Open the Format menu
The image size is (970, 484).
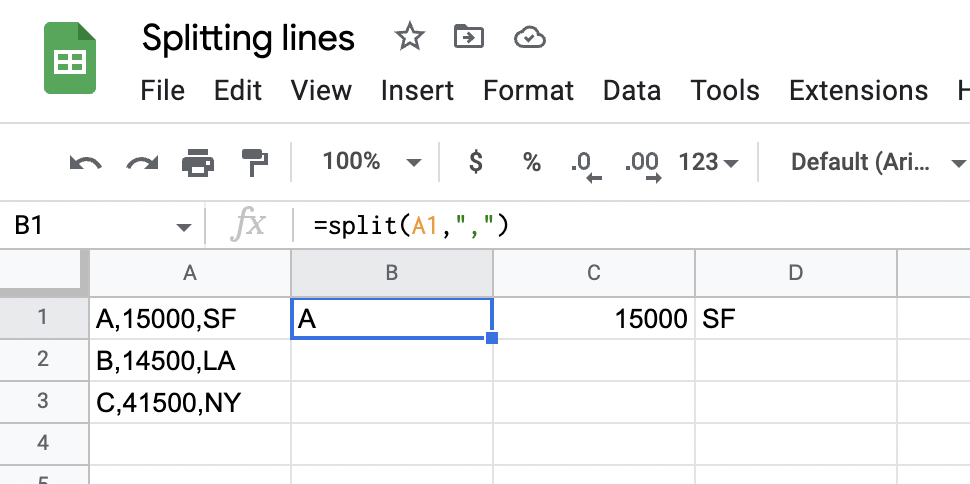point(528,90)
